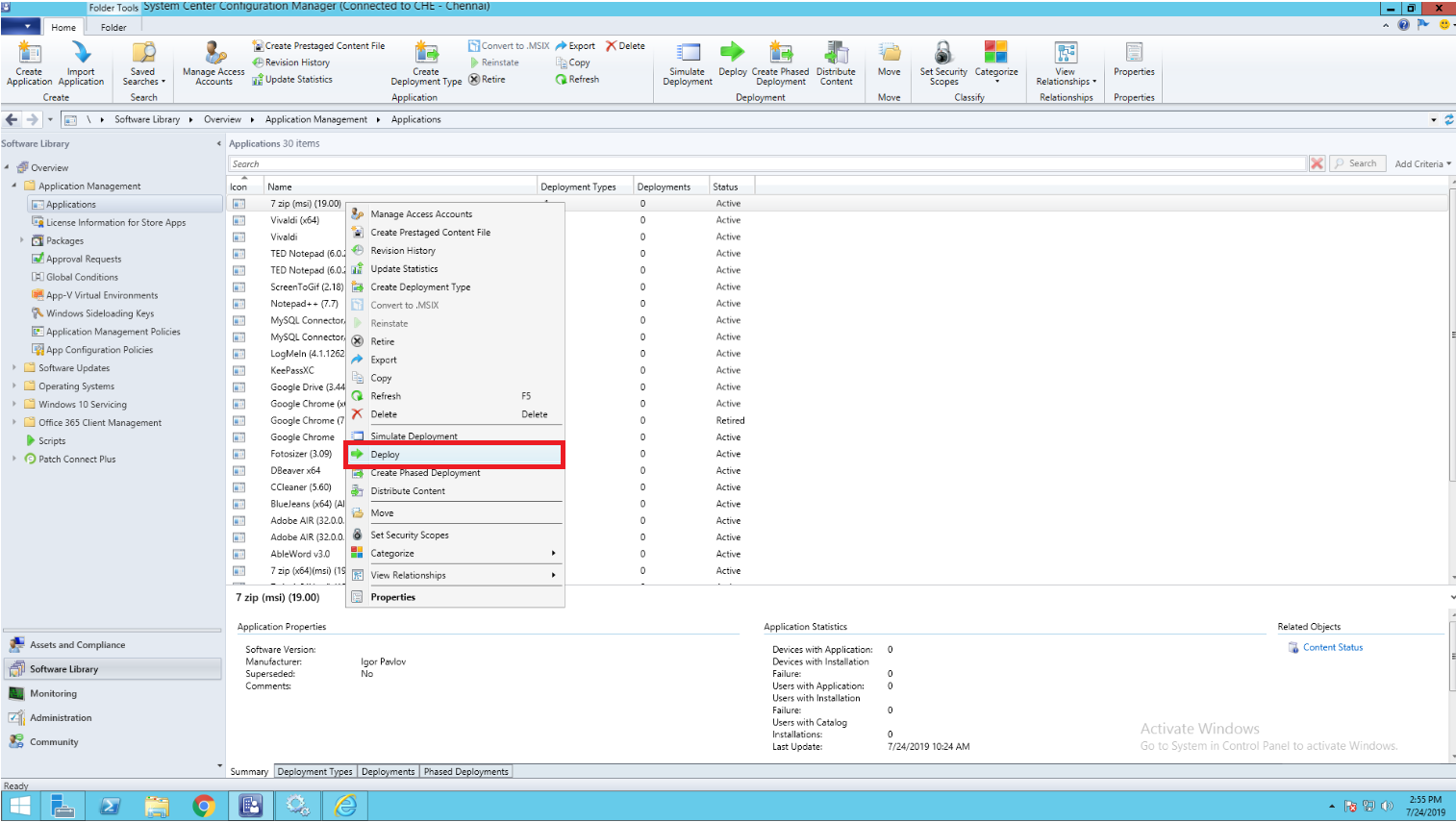Select the Manage Access Accounts ribbon icon

click(x=212, y=64)
